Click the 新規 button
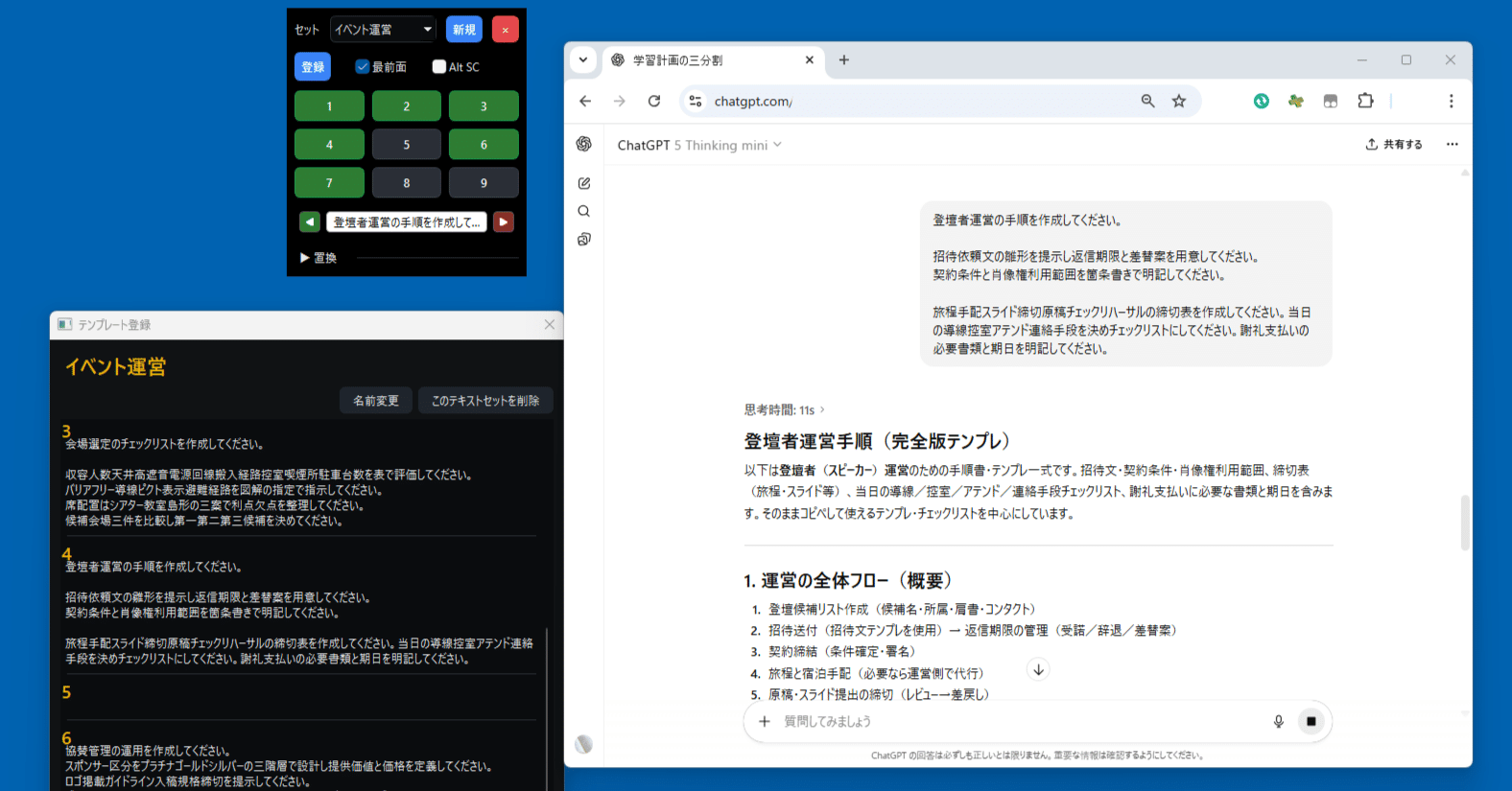 point(464,29)
